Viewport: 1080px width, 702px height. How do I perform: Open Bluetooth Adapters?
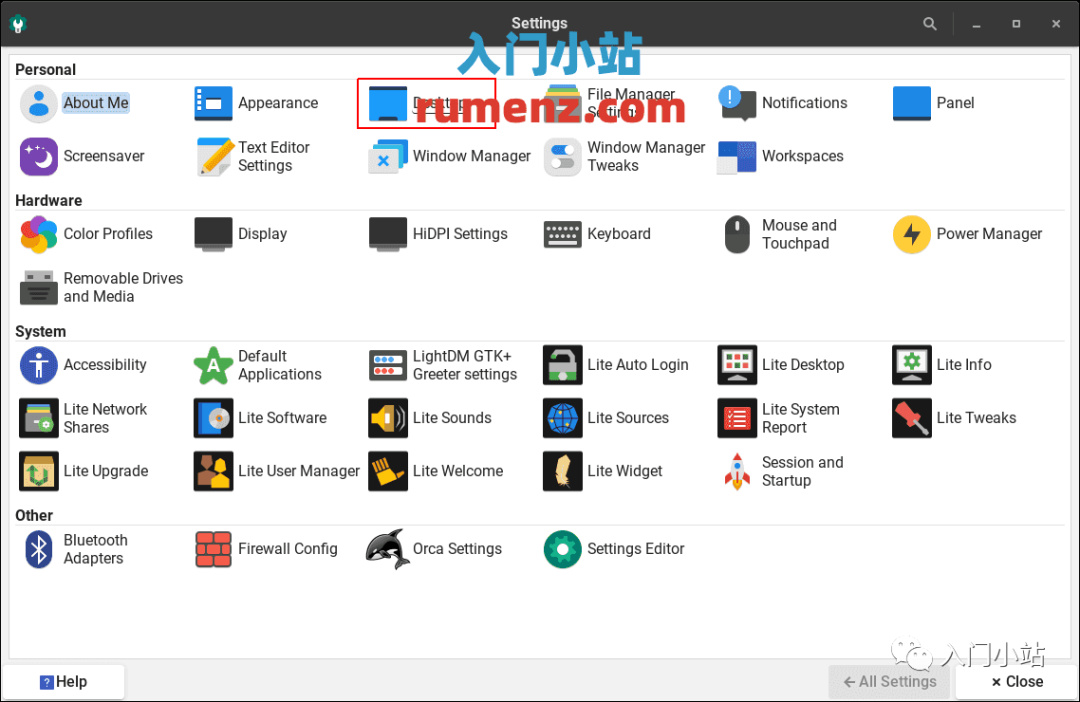click(76, 549)
